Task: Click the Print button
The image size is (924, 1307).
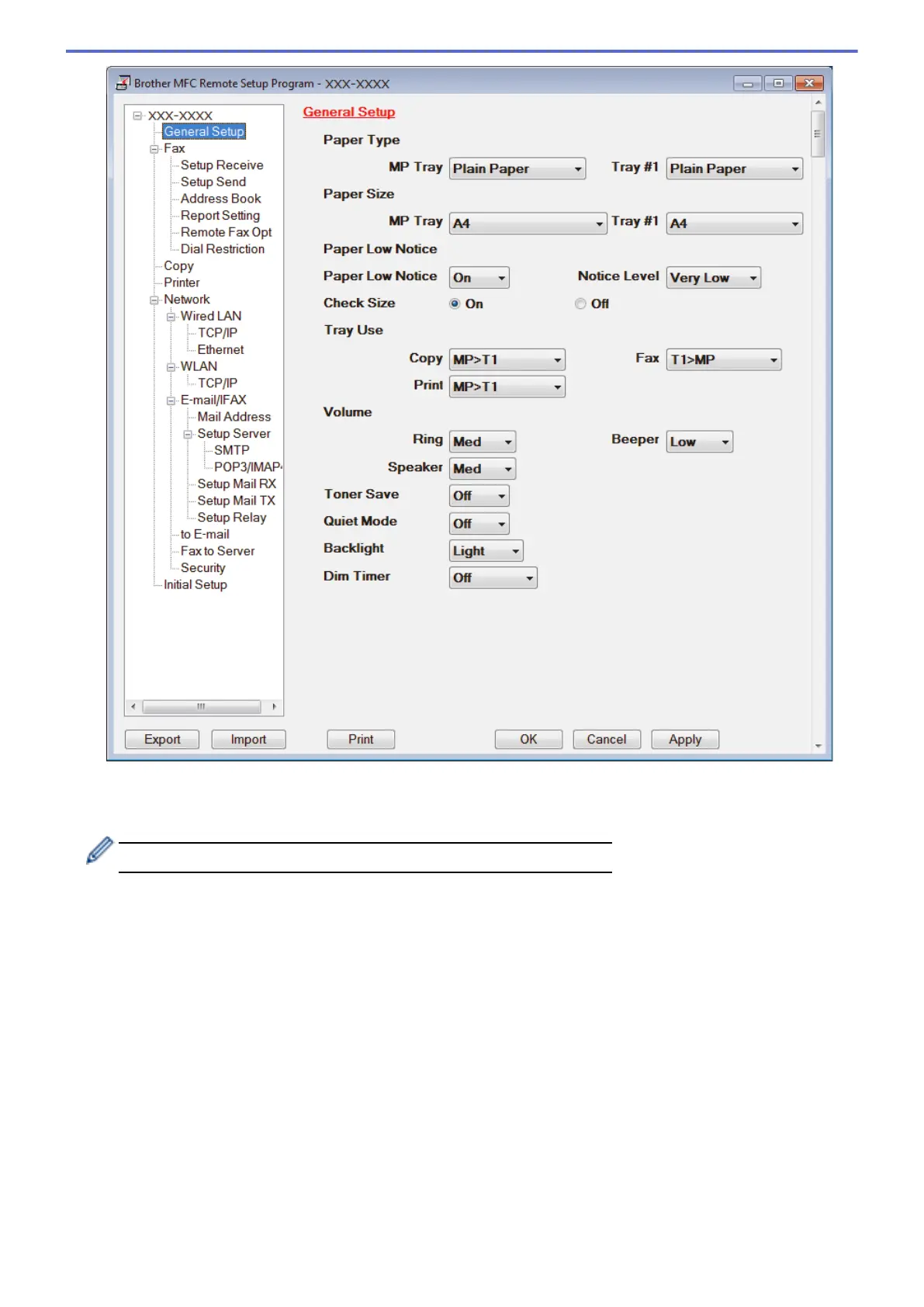Action: click(x=361, y=740)
